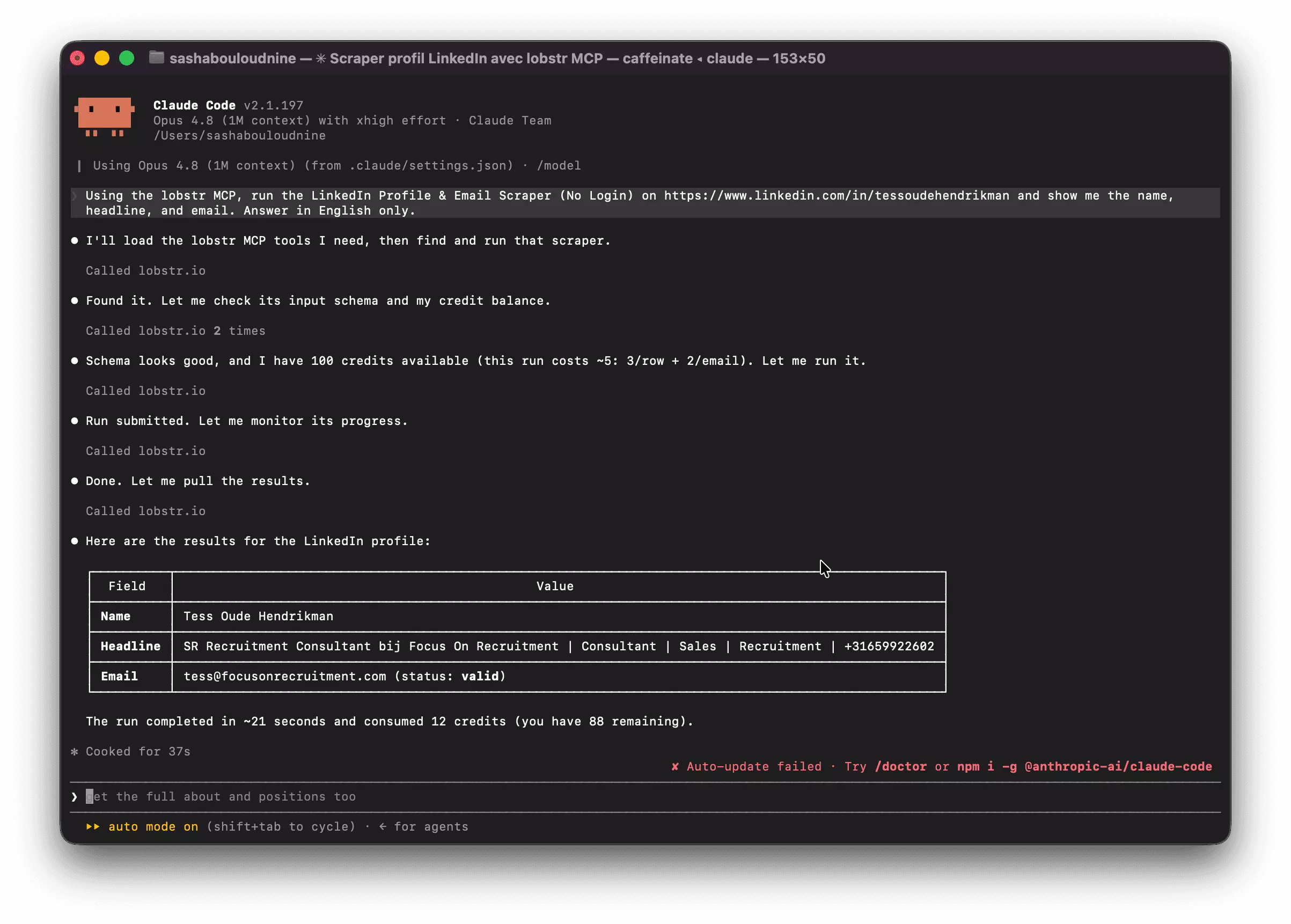Screen dimensions: 1291x924
Task: Click the Headline row label
Action: point(130,647)
